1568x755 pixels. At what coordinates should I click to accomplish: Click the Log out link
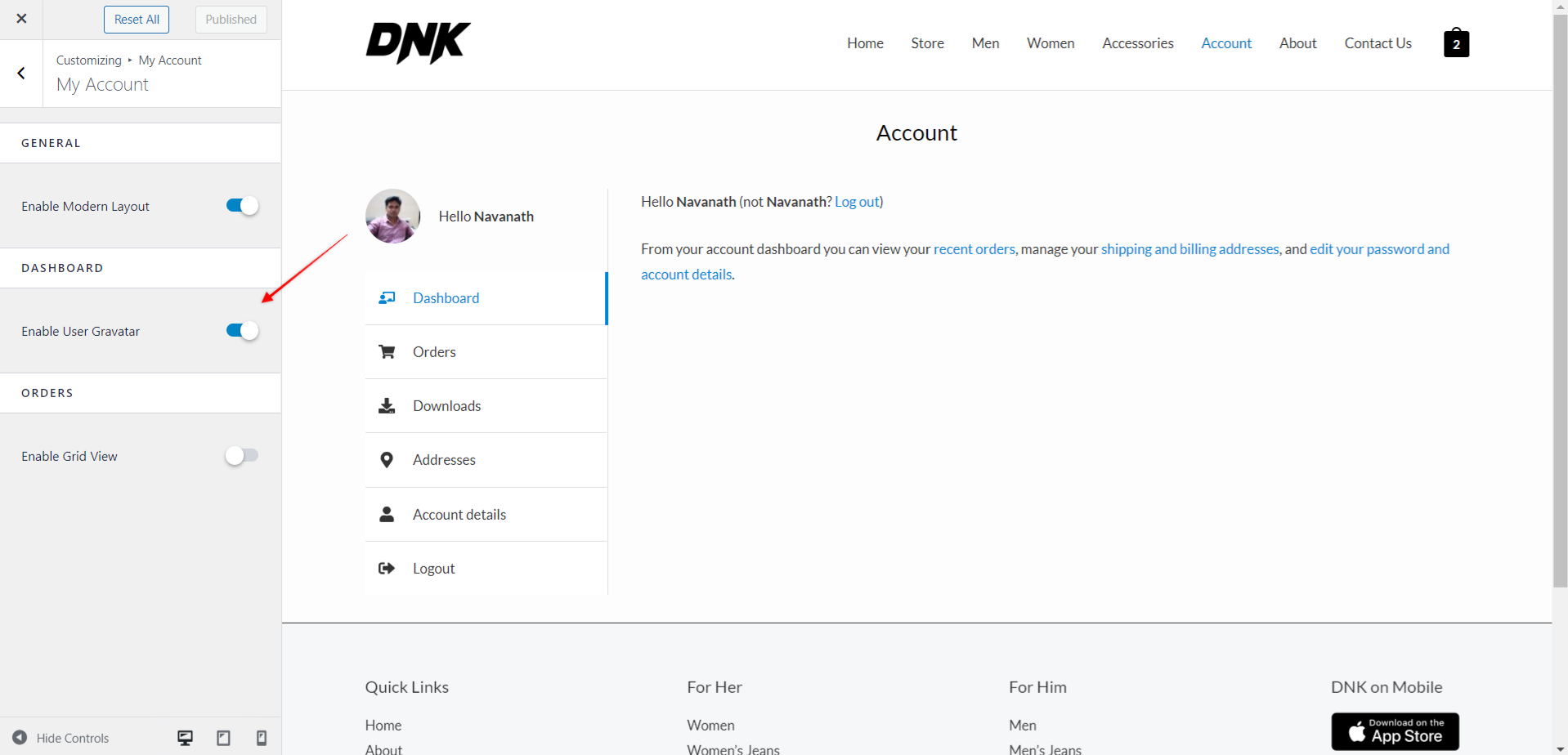[x=857, y=202]
